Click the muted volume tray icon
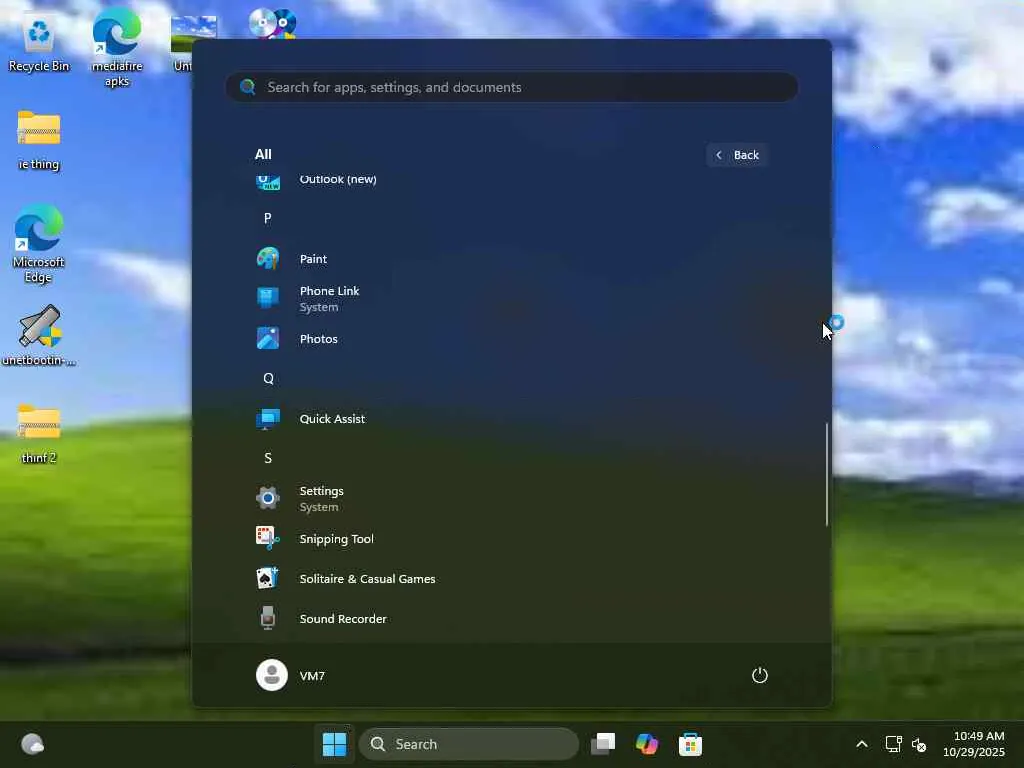The image size is (1024, 768). click(919, 744)
